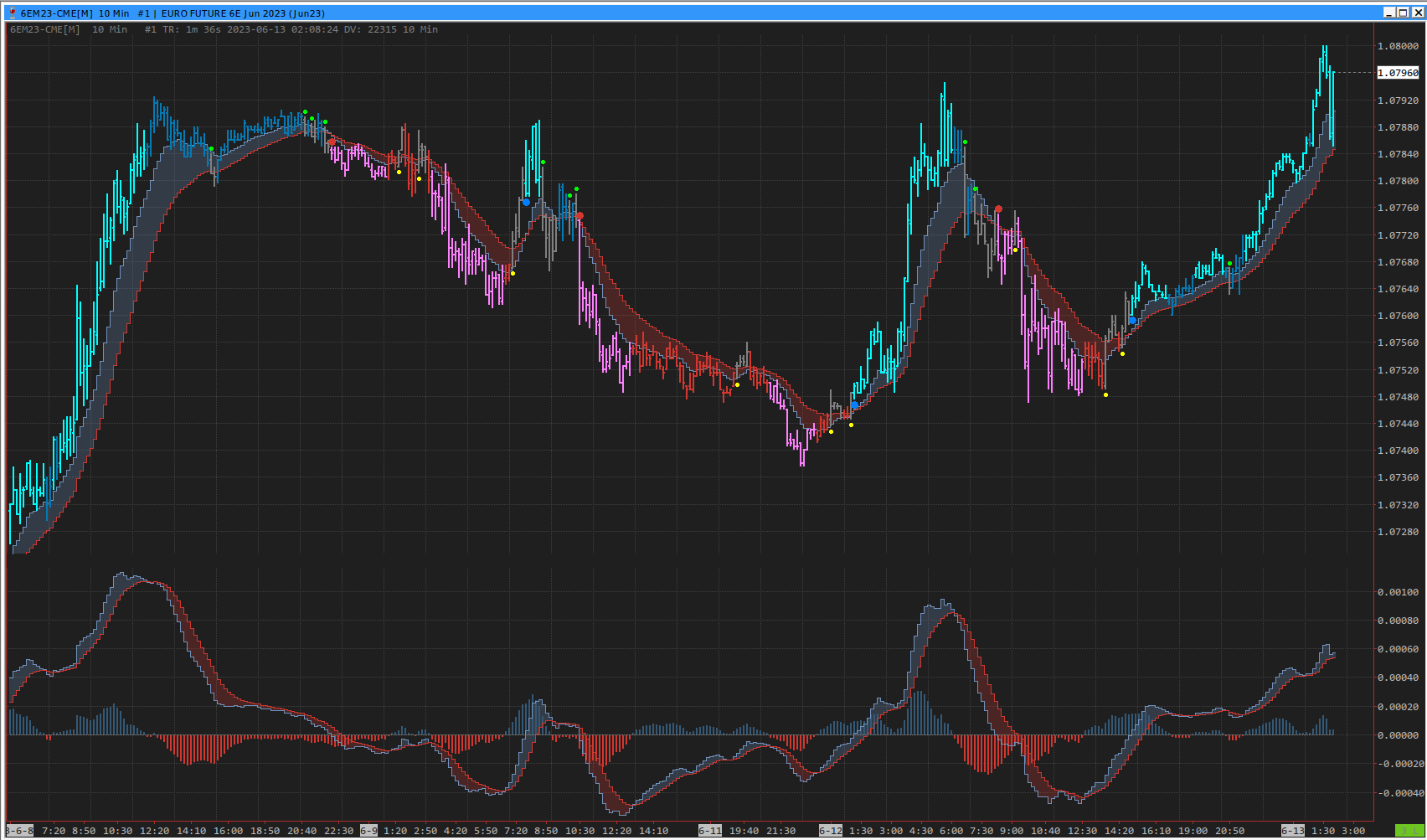The height and width of the screenshot is (840, 1427).
Task: Click the 9:00 time axis label
Action: [1012, 831]
